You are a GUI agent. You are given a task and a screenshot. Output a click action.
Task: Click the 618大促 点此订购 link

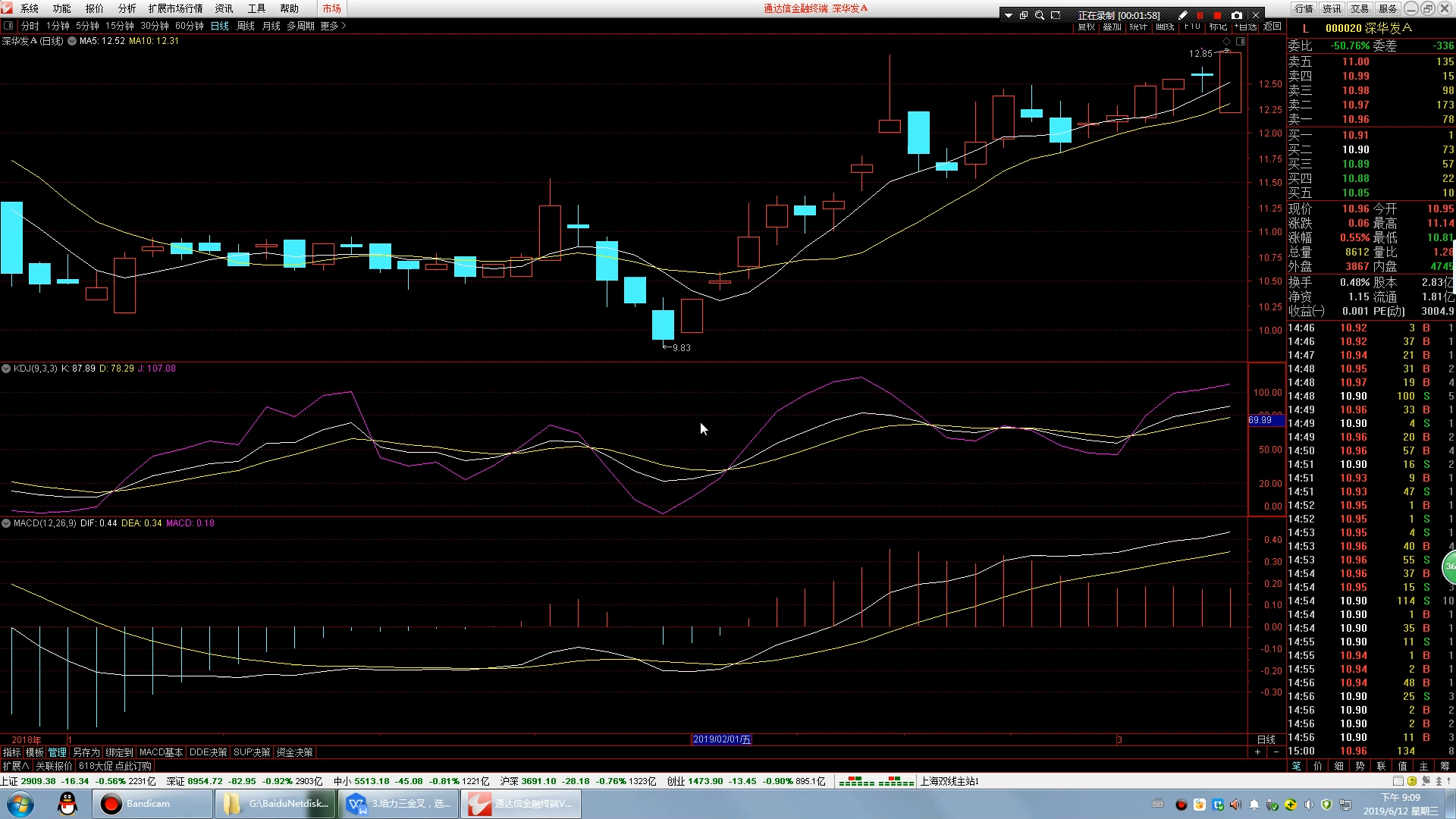click(x=115, y=766)
